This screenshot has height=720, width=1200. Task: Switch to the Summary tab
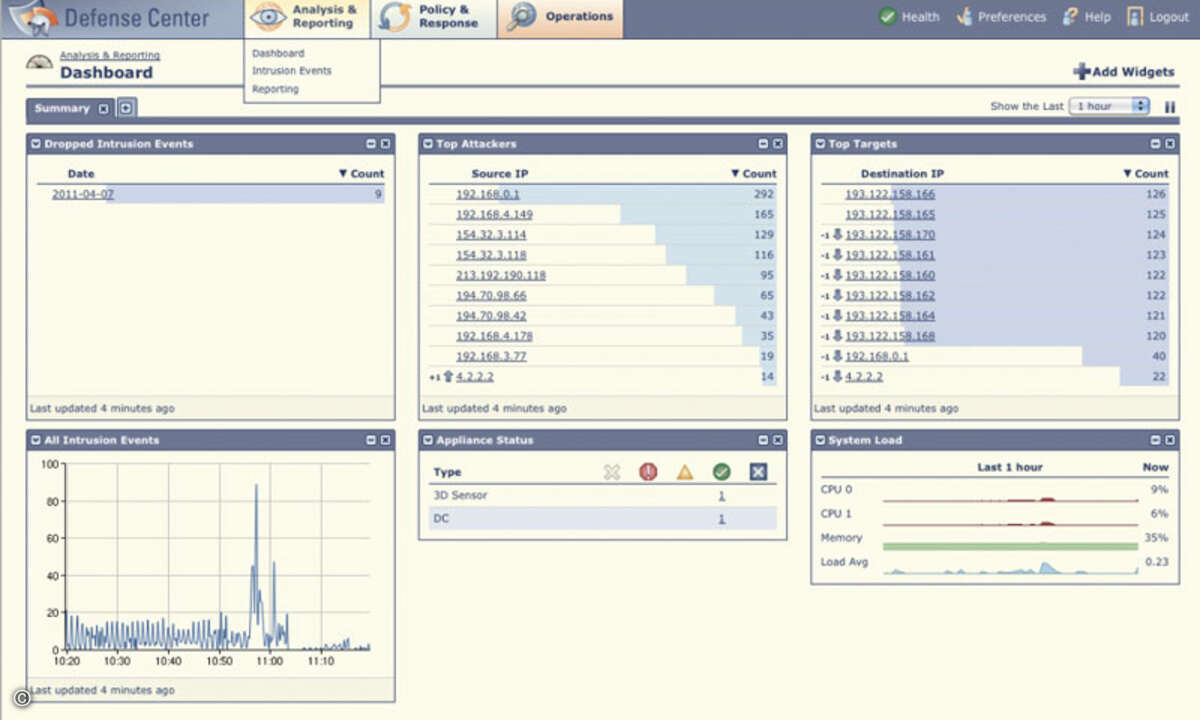coord(62,108)
